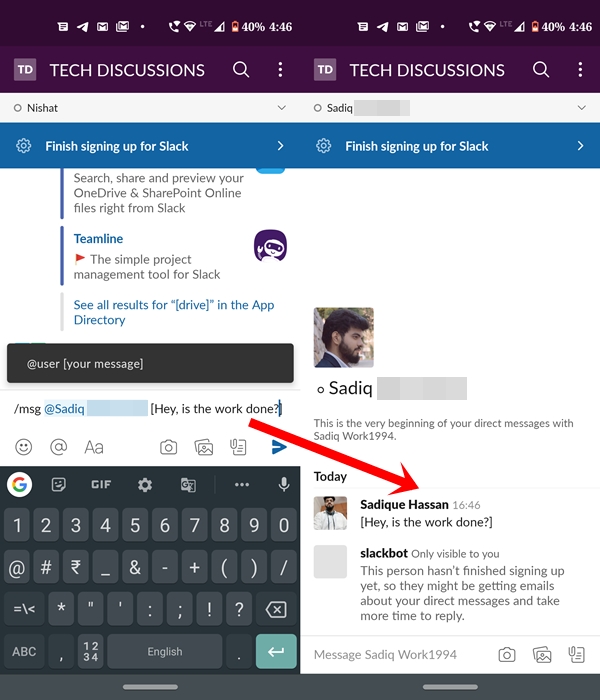Open search in right Slack screen
The width and height of the screenshot is (600, 700).
click(x=541, y=70)
